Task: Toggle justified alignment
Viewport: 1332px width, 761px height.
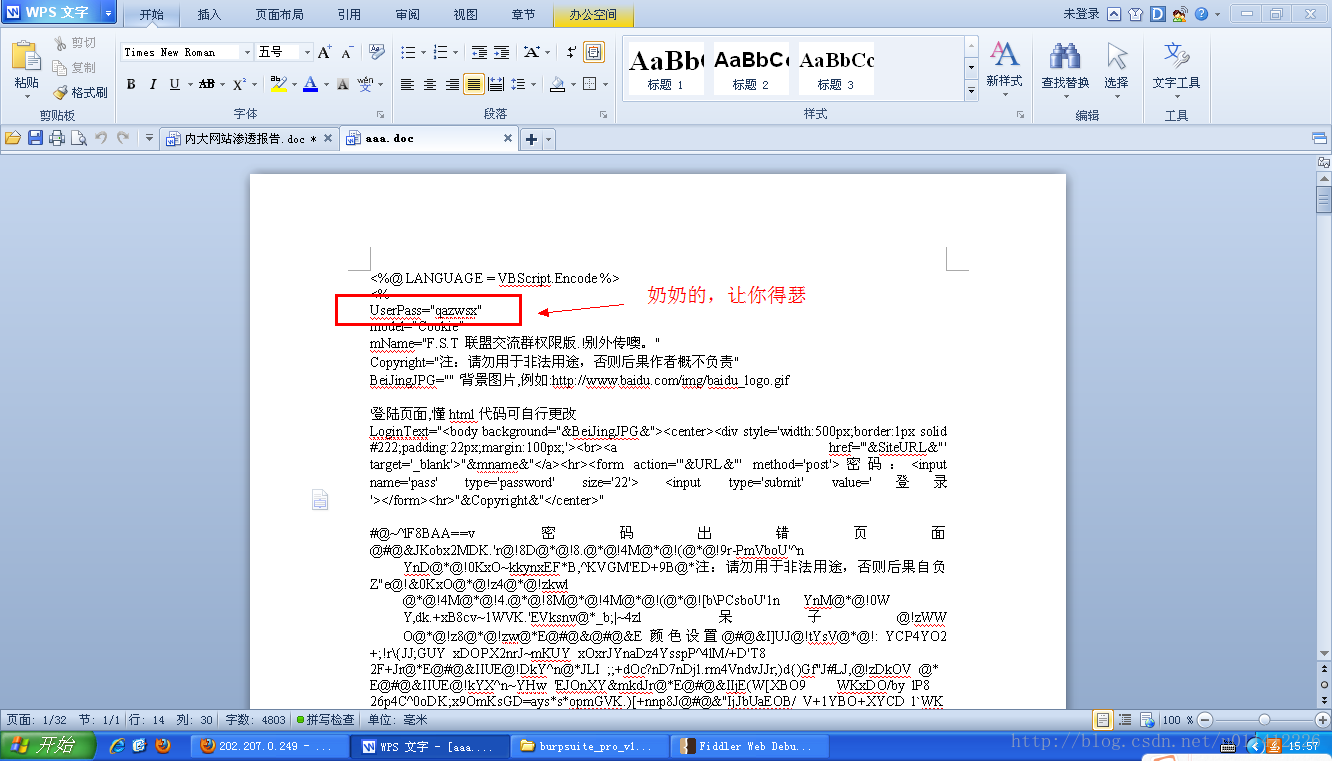Action: tap(475, 84)
